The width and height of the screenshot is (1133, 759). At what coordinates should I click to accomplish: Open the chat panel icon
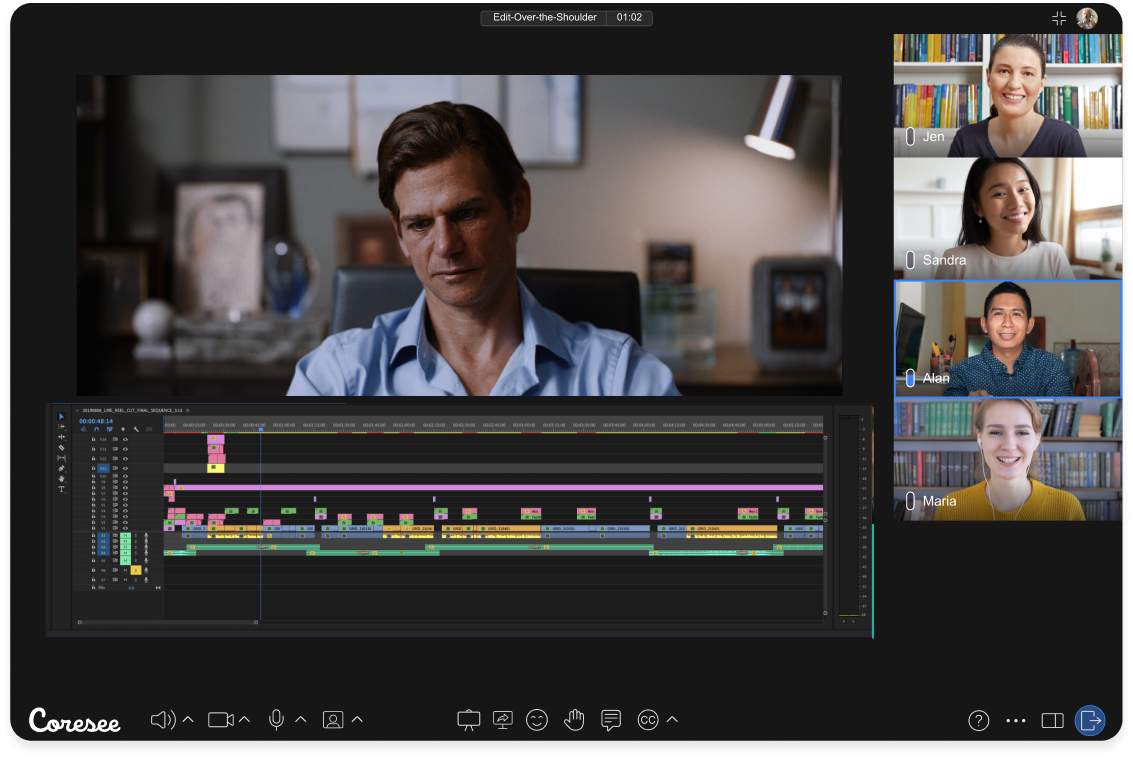[611, 720]
